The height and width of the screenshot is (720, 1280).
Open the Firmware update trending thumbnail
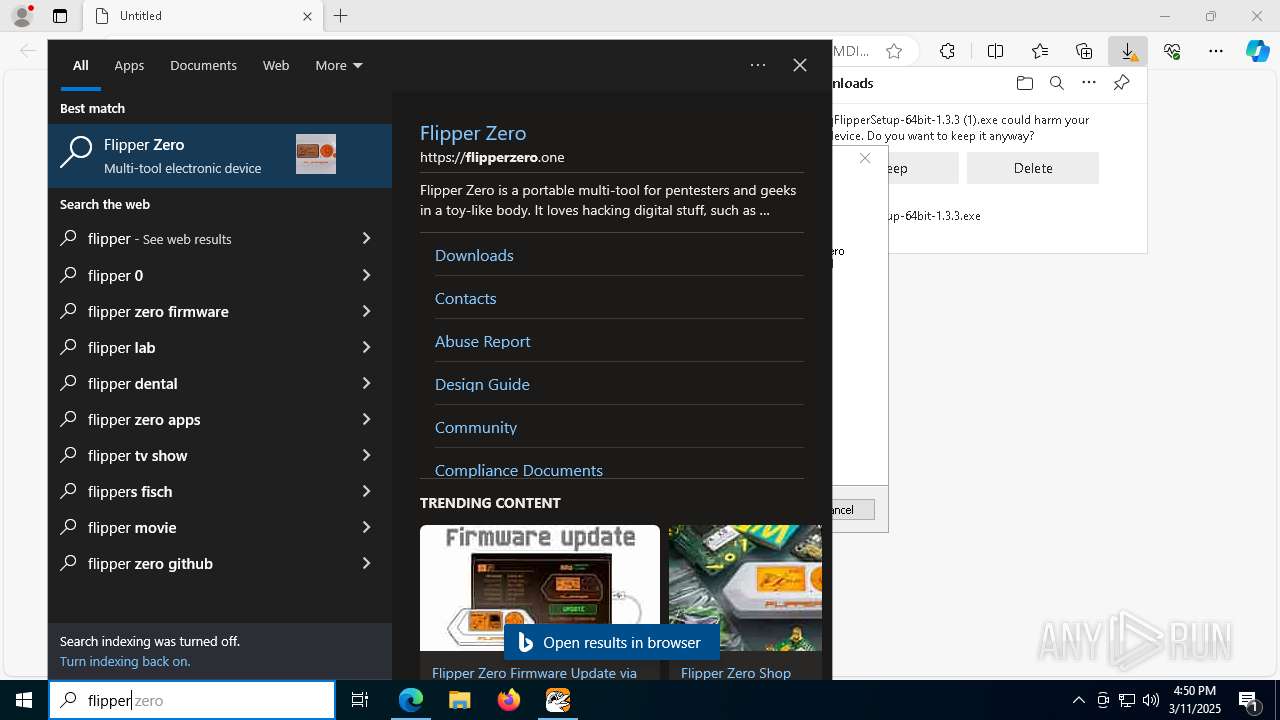[x=540, y=588]
